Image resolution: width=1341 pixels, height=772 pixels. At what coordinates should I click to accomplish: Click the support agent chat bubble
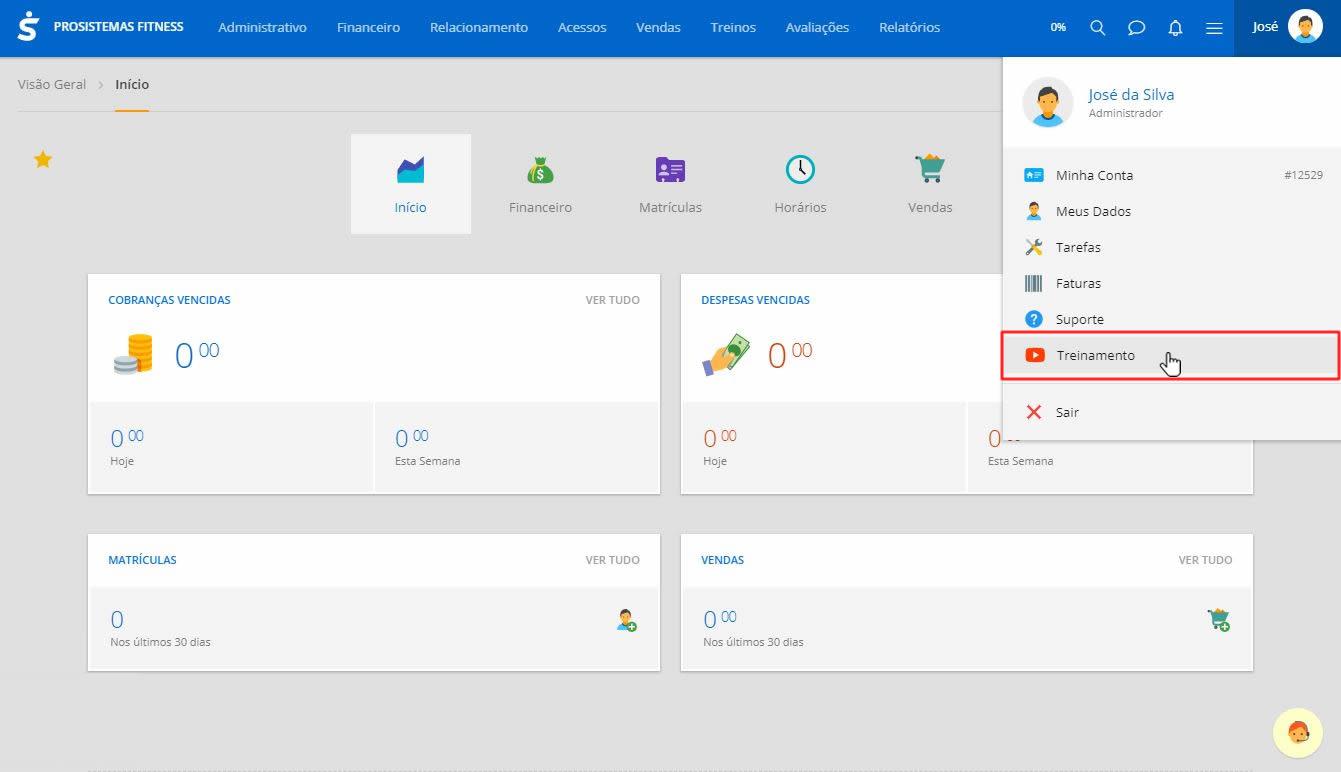click(1297, 733)
